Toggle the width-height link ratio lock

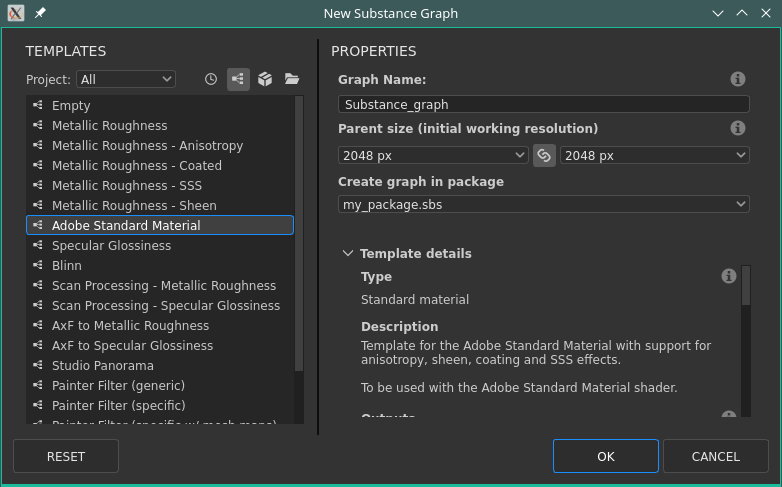click(544, 156)
